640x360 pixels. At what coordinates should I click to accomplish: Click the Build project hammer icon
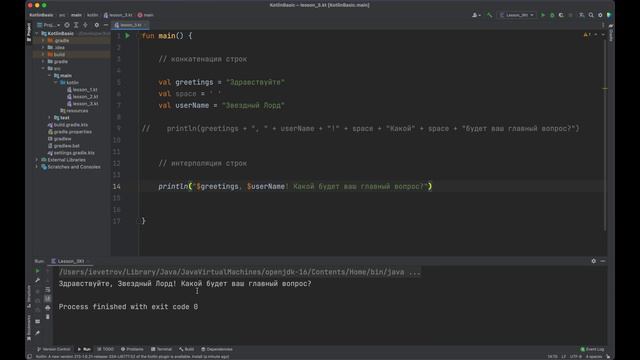(489, 15)
